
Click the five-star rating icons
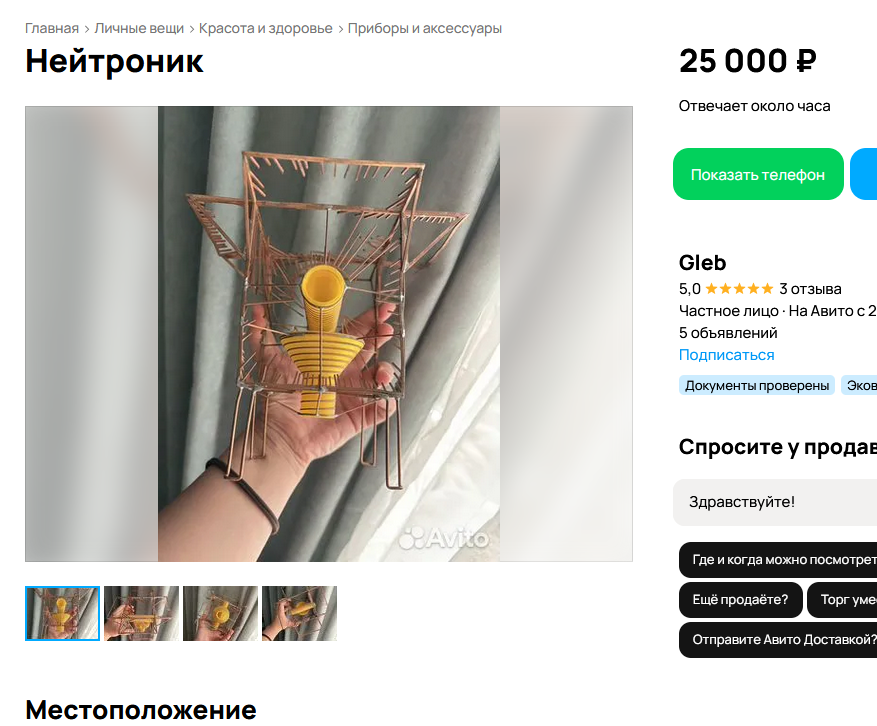click(x=739, y=289)
